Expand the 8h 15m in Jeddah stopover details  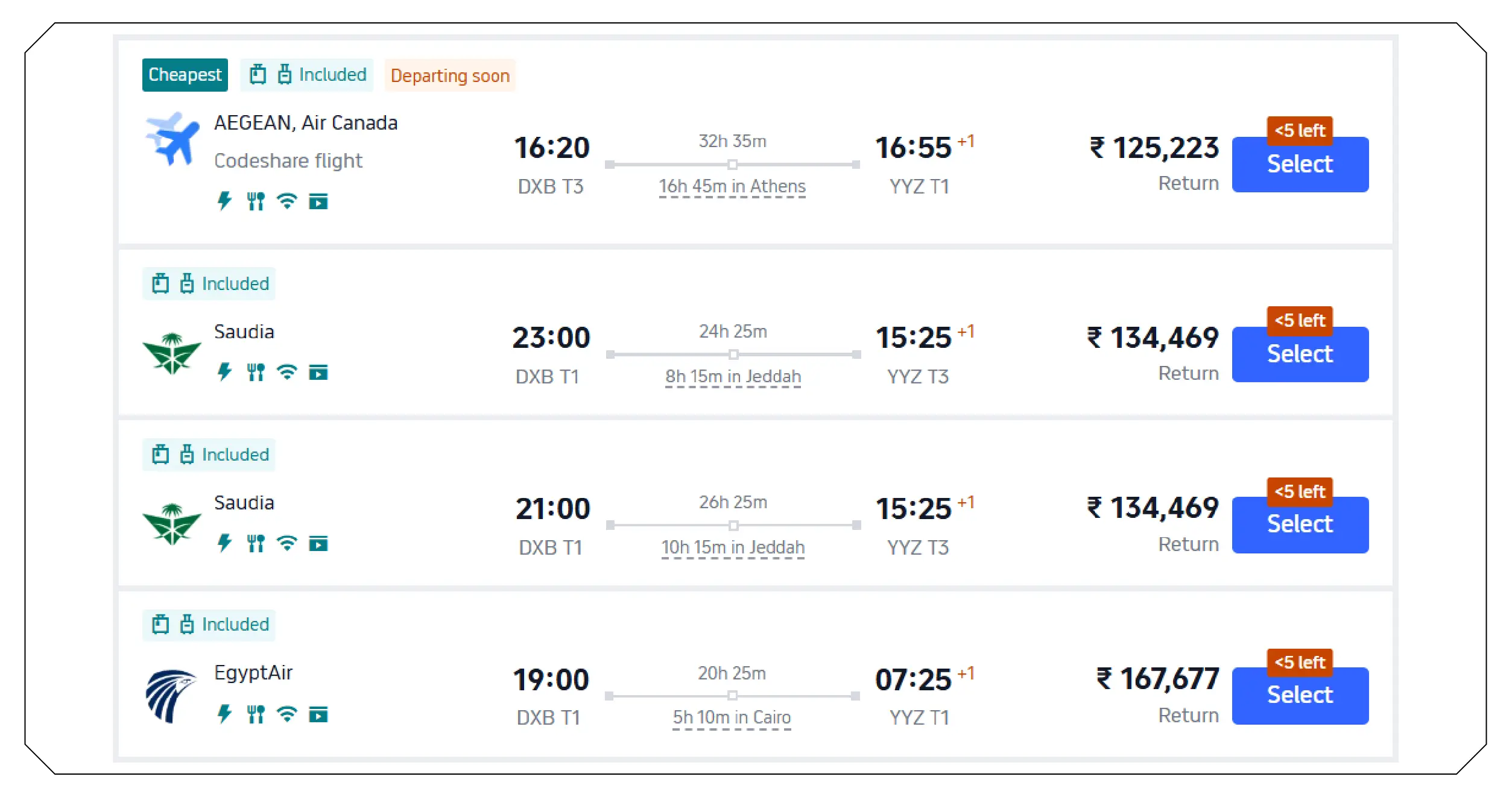[733, 376]
